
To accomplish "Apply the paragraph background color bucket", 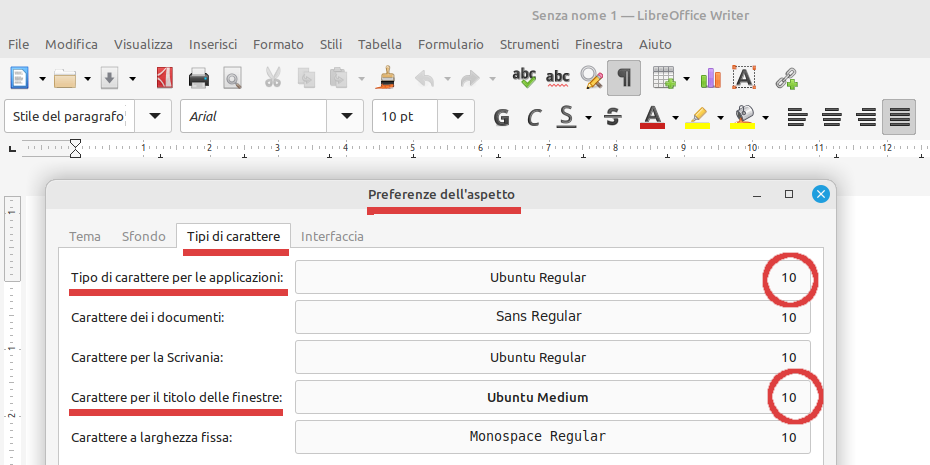I will pos(742,117).
